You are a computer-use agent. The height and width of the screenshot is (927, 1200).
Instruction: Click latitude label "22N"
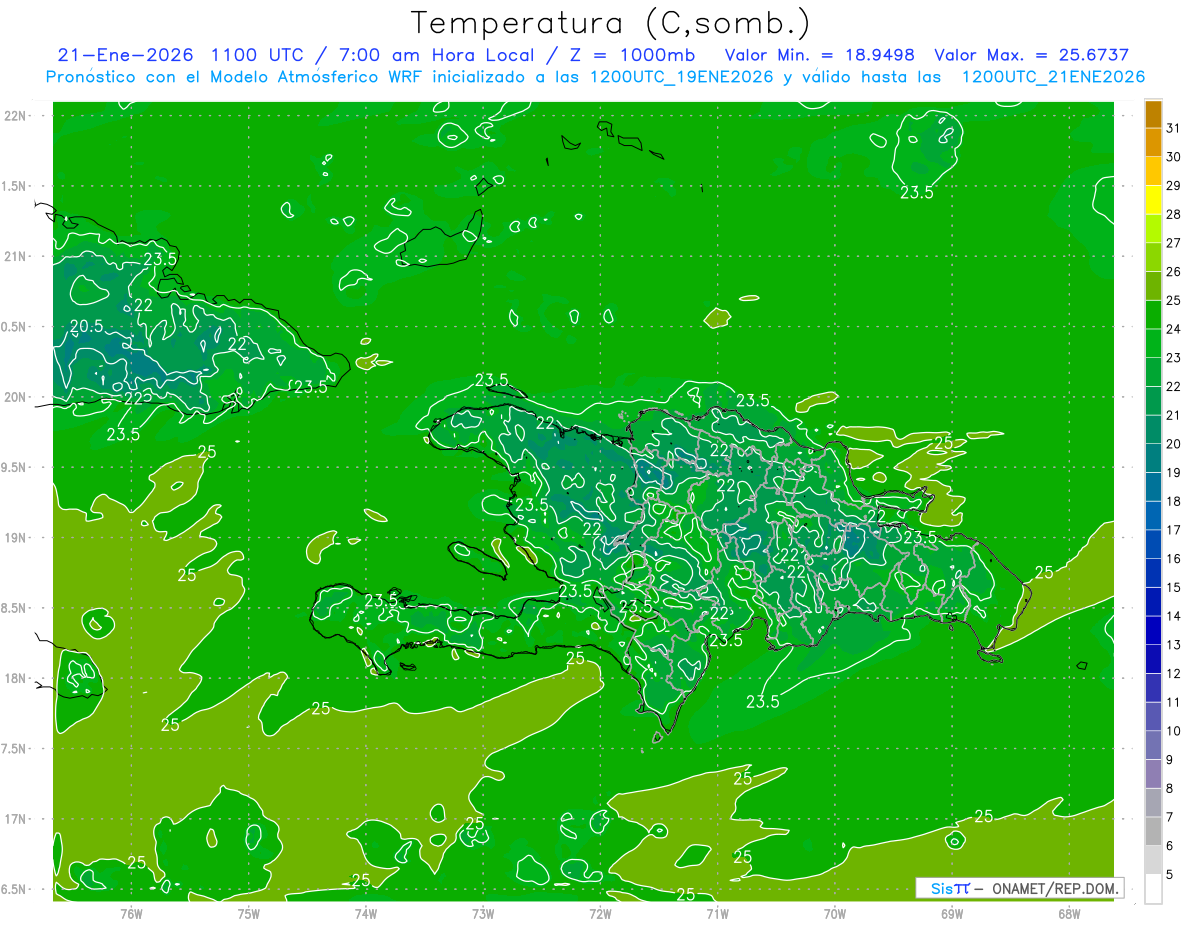click(17, 115)
